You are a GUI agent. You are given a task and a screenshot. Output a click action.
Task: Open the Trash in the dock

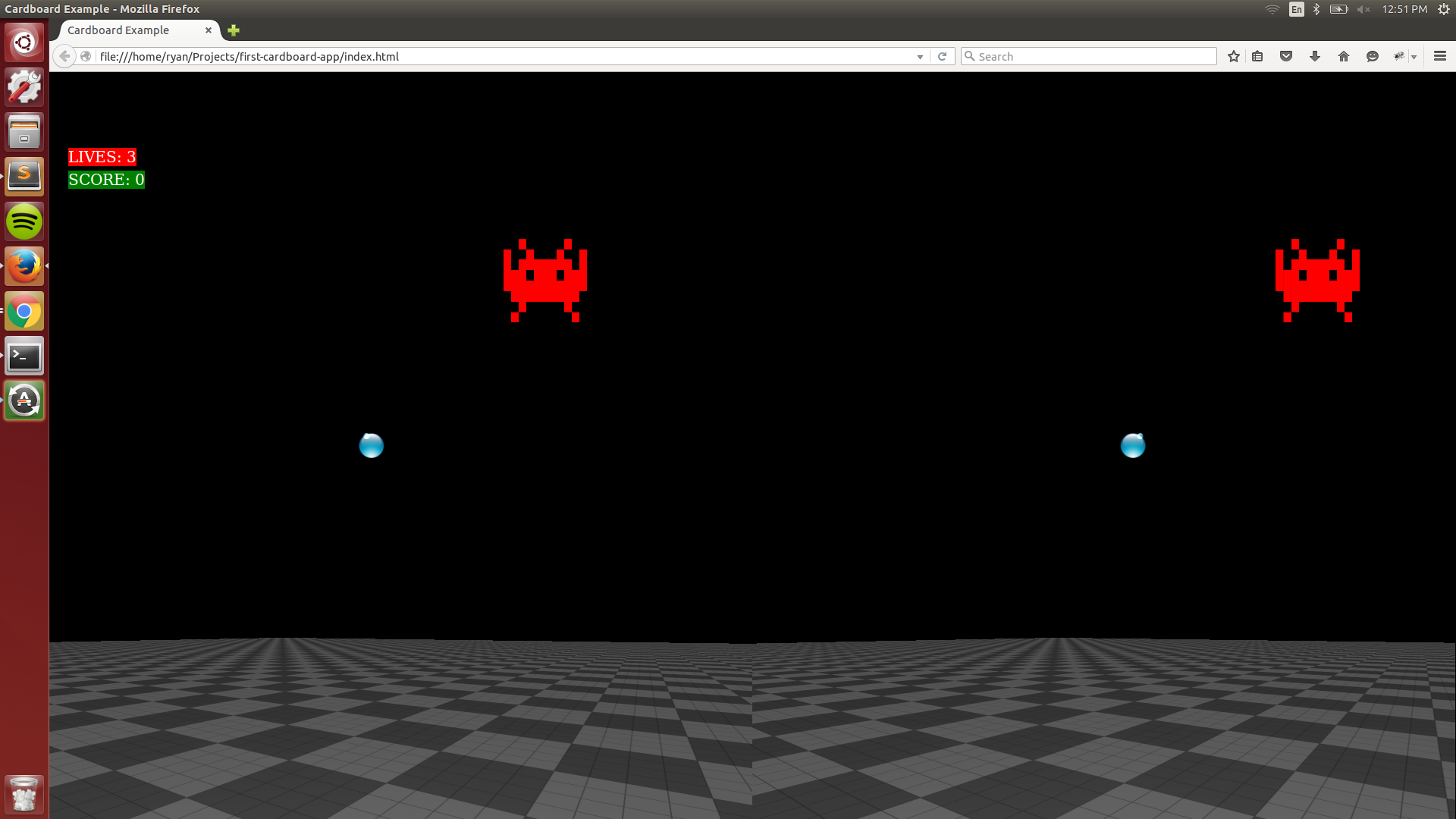24,793
